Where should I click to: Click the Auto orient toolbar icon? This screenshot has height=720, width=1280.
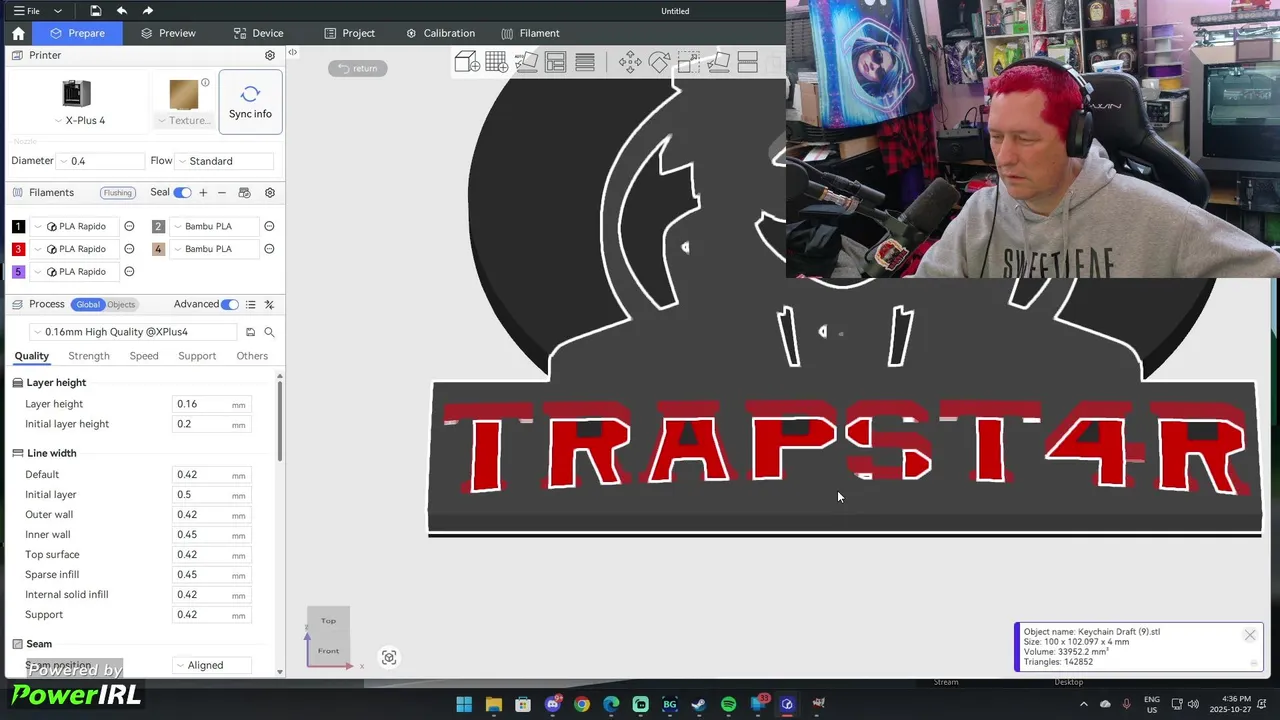pos(526,63)
